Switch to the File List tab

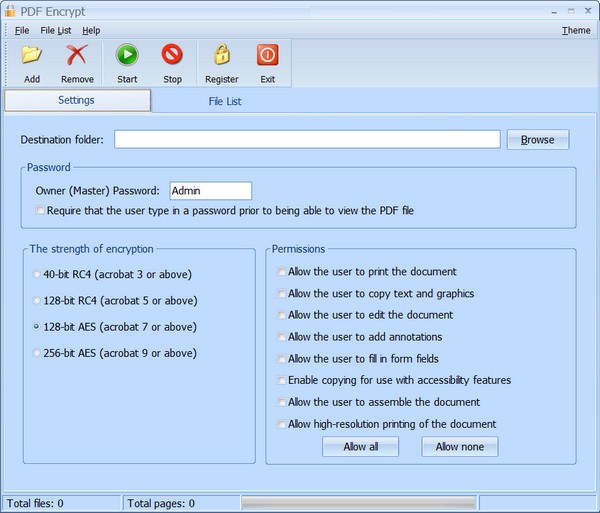point(225,101)
